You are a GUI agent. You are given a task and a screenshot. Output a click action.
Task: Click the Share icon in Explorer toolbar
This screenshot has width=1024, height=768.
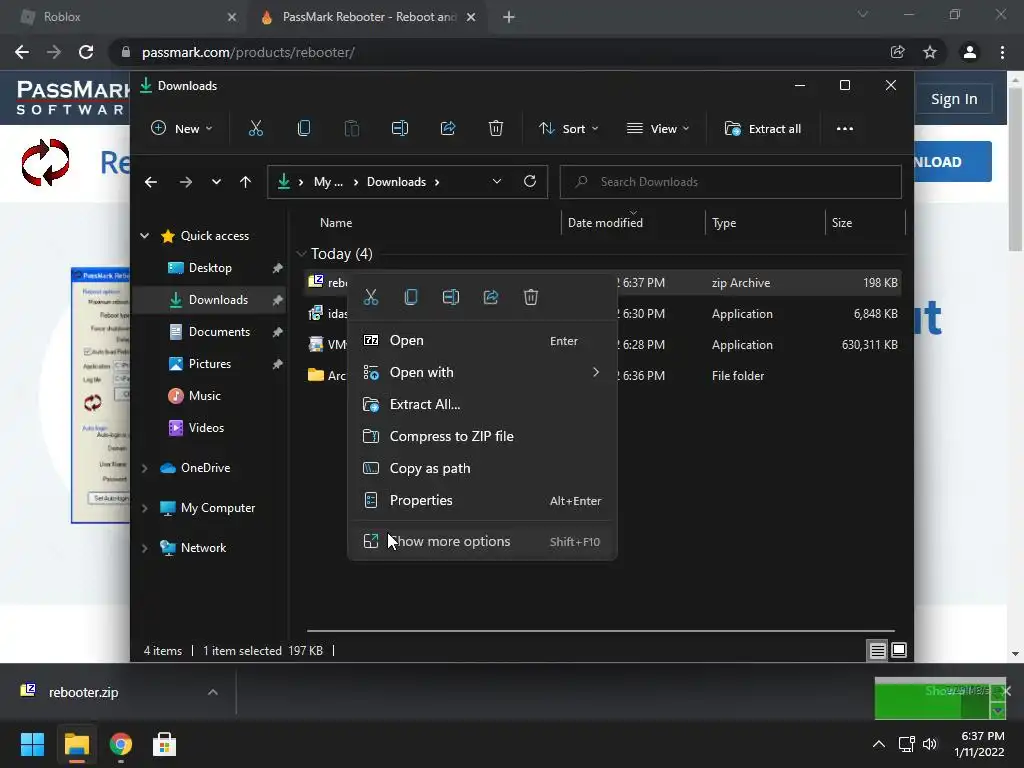448,129
